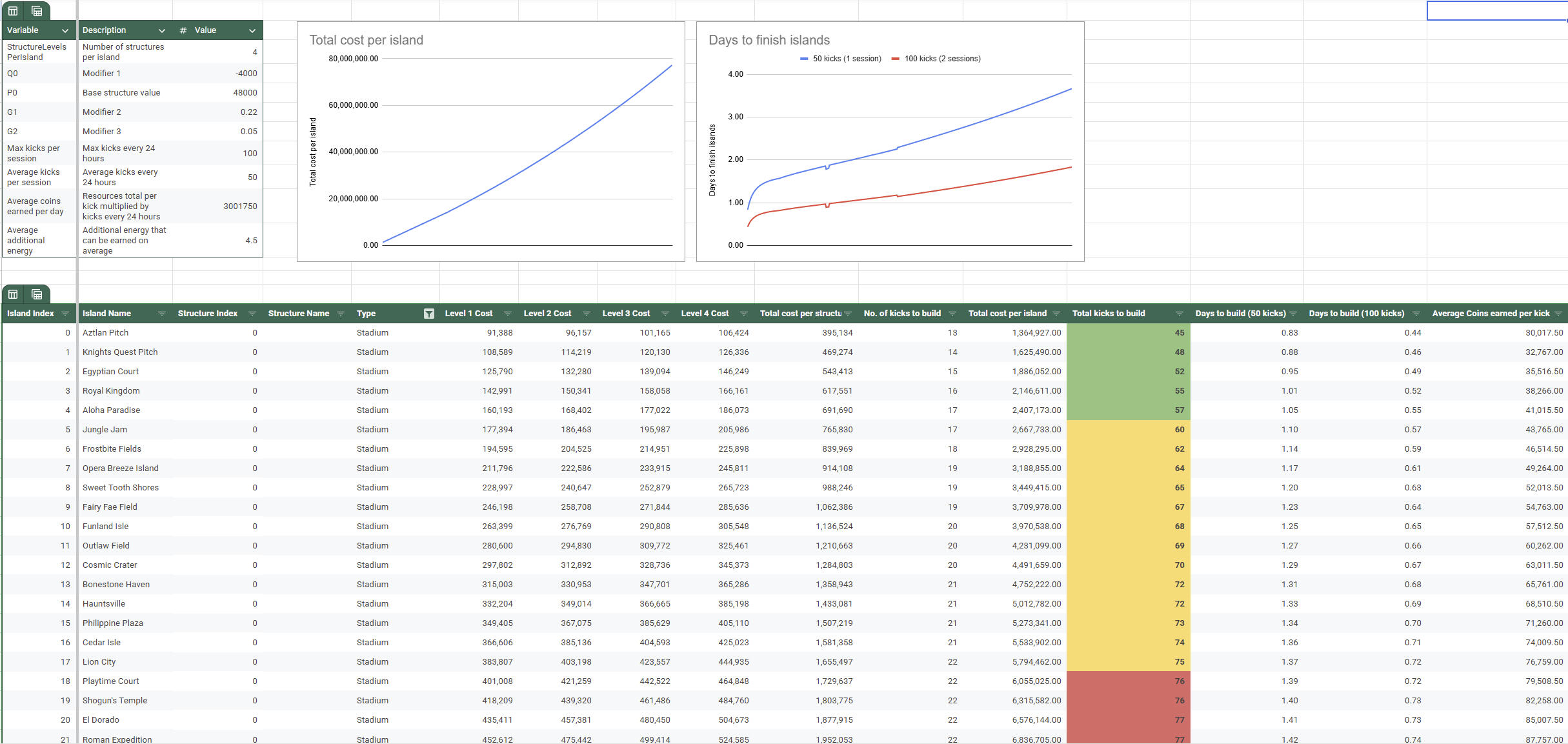The height and width of the screenshot is (744, 1568).
Task: Open the Value column dropdown arrow
Action: 252,30
